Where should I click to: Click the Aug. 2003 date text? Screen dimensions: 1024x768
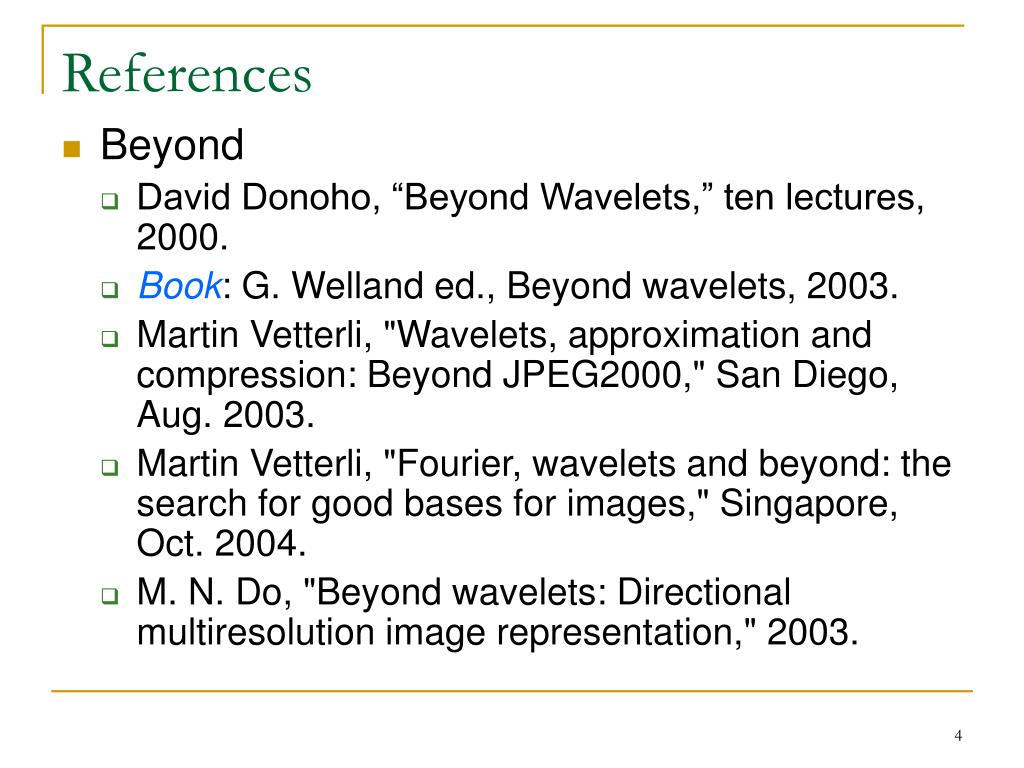point(225,415)
